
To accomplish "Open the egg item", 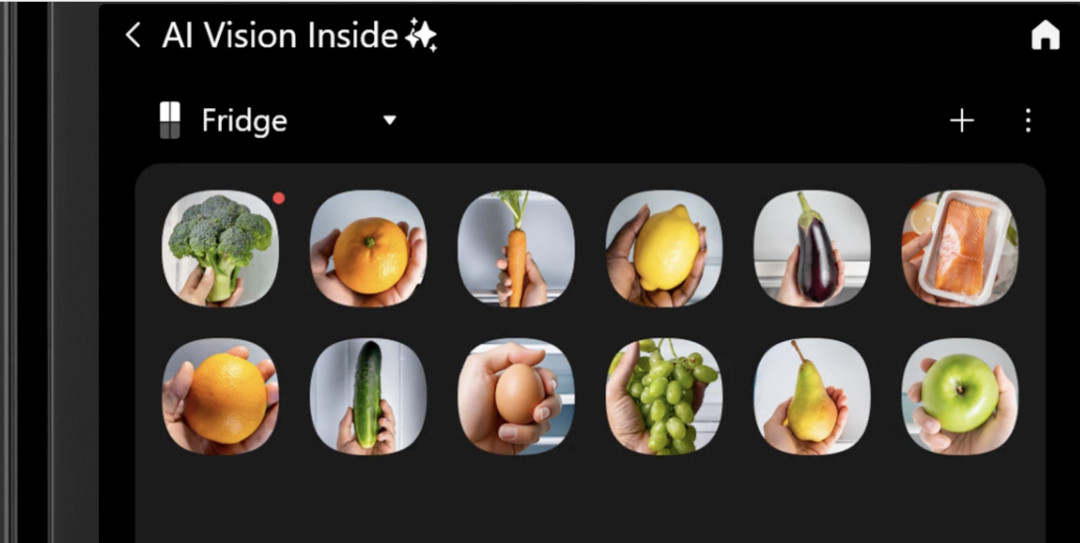I will (x=516, y=396).
